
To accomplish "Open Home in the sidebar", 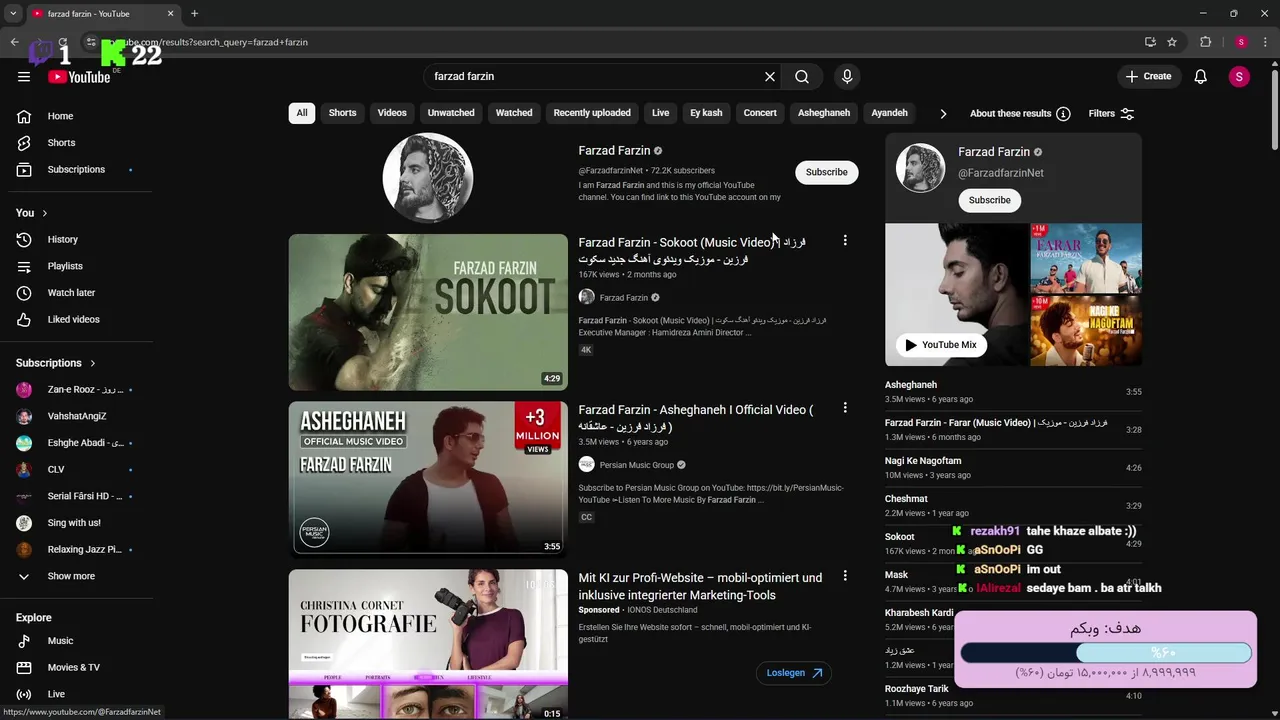I will pyautogui.click(x=77, y=116).
